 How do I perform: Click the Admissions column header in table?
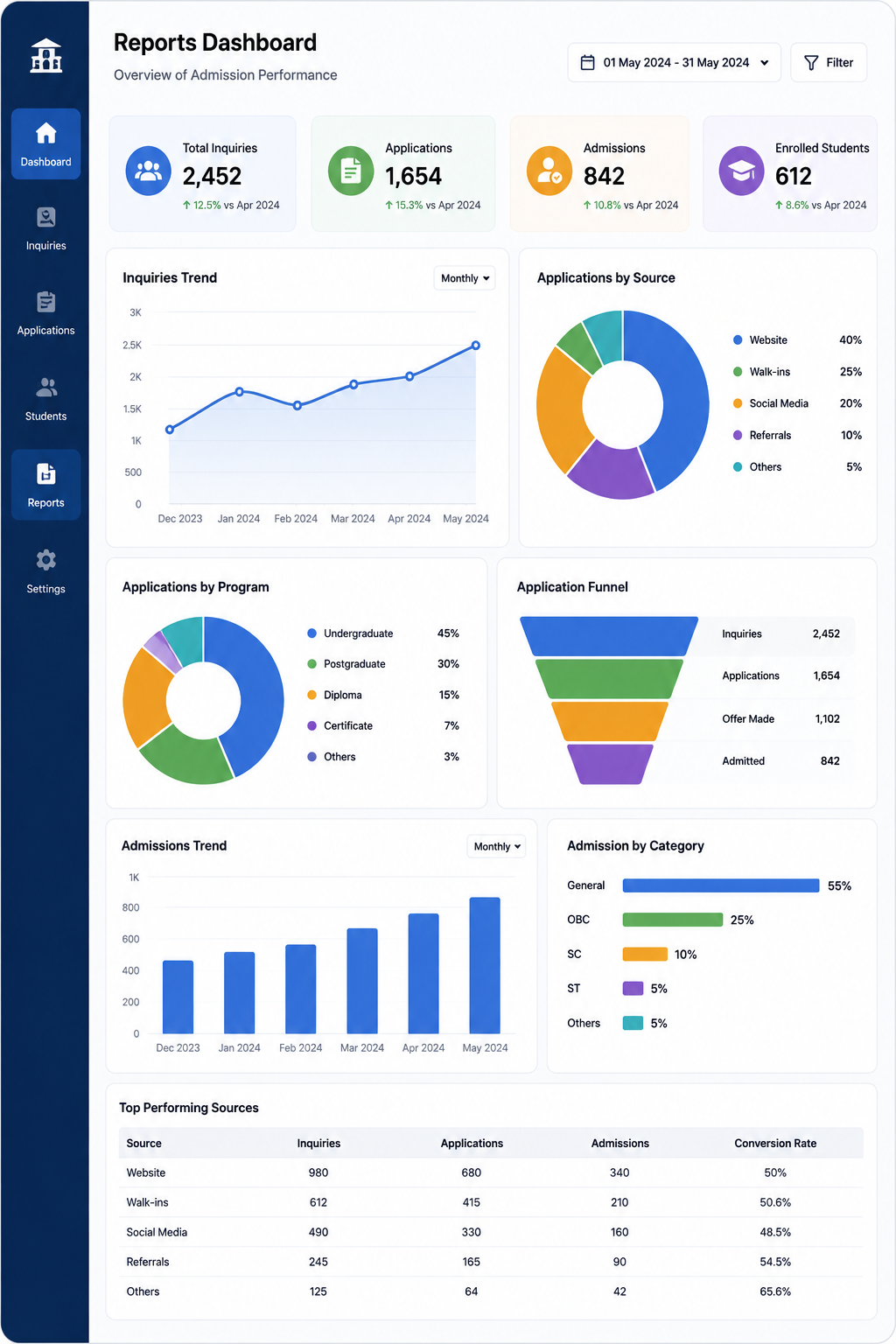coord(619,1144)
